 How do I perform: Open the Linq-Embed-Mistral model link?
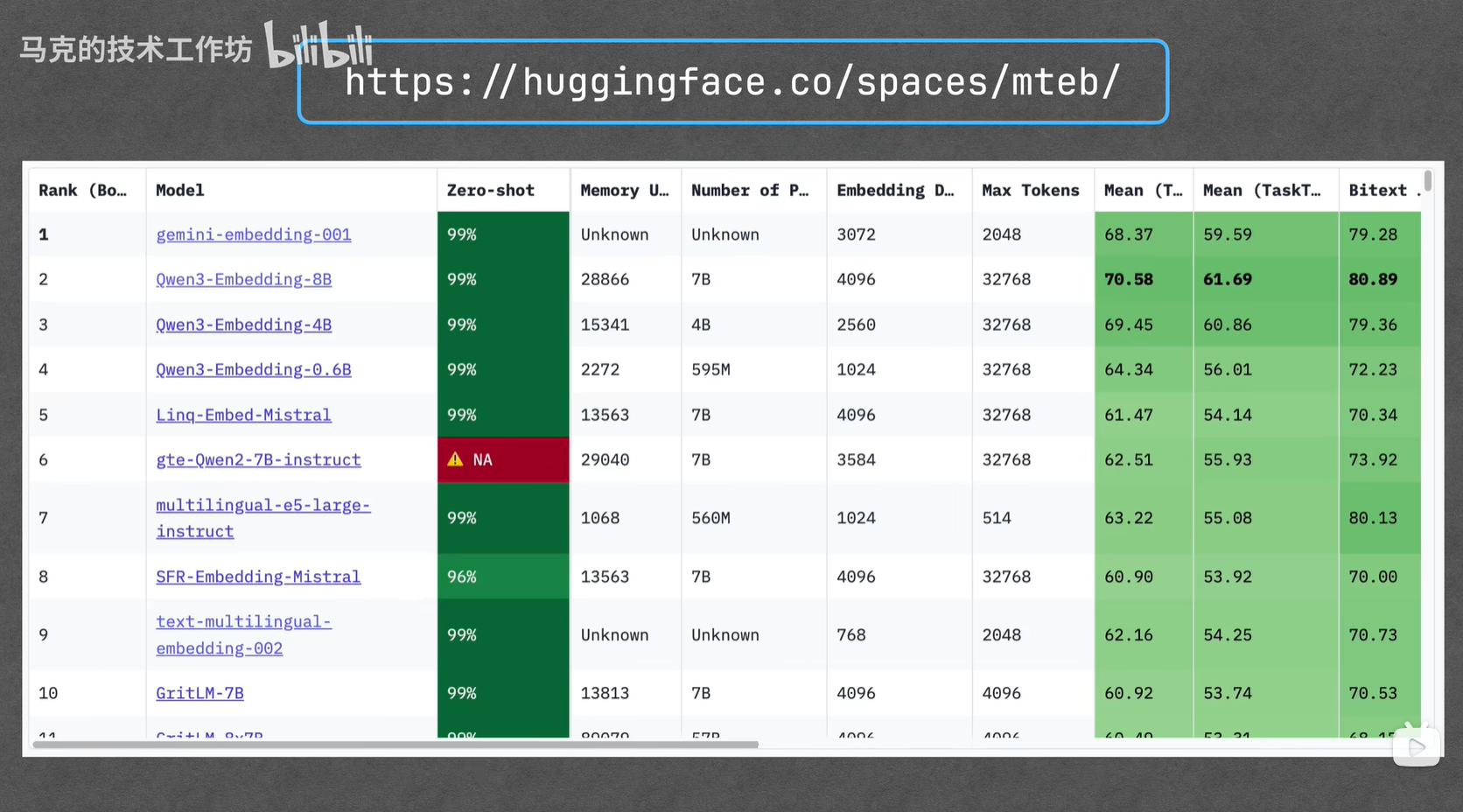coord(244,415)
